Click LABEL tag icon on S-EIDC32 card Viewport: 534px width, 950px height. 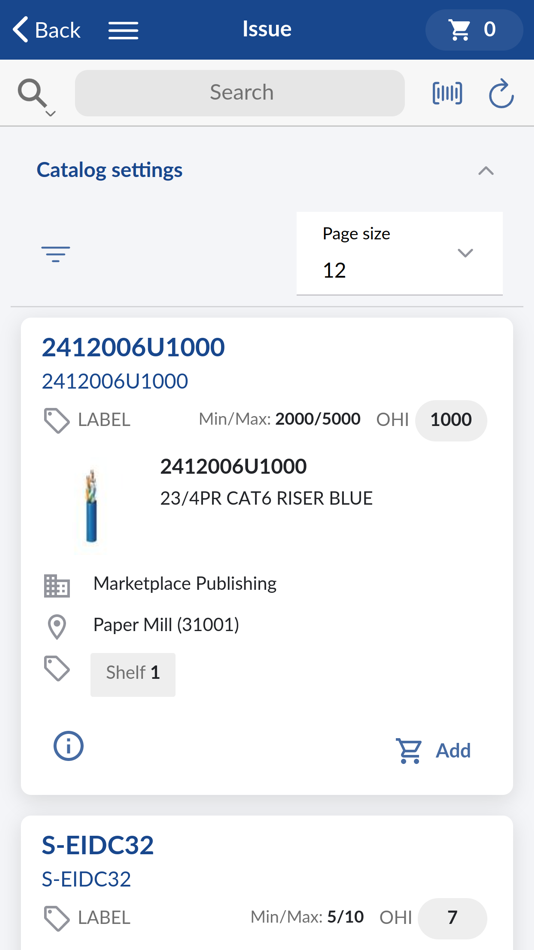point(57,918)
